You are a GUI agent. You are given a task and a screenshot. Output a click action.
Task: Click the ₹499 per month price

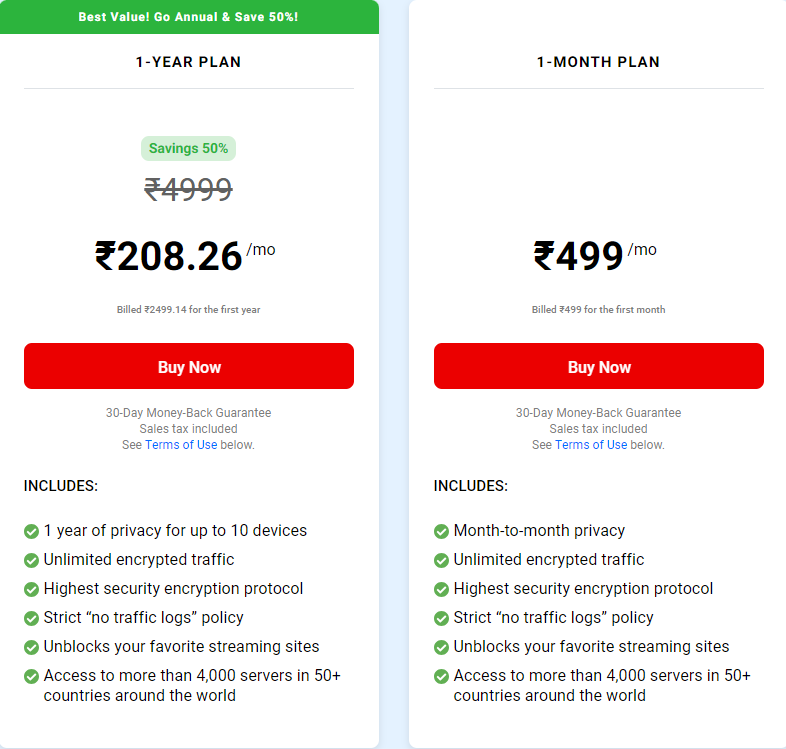[x=579, y=256]
